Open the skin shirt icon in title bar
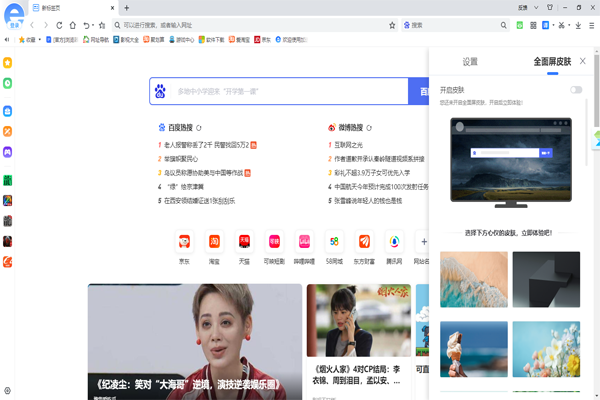The width and height of the screenshot is (600, 400). tap(550, 7)
